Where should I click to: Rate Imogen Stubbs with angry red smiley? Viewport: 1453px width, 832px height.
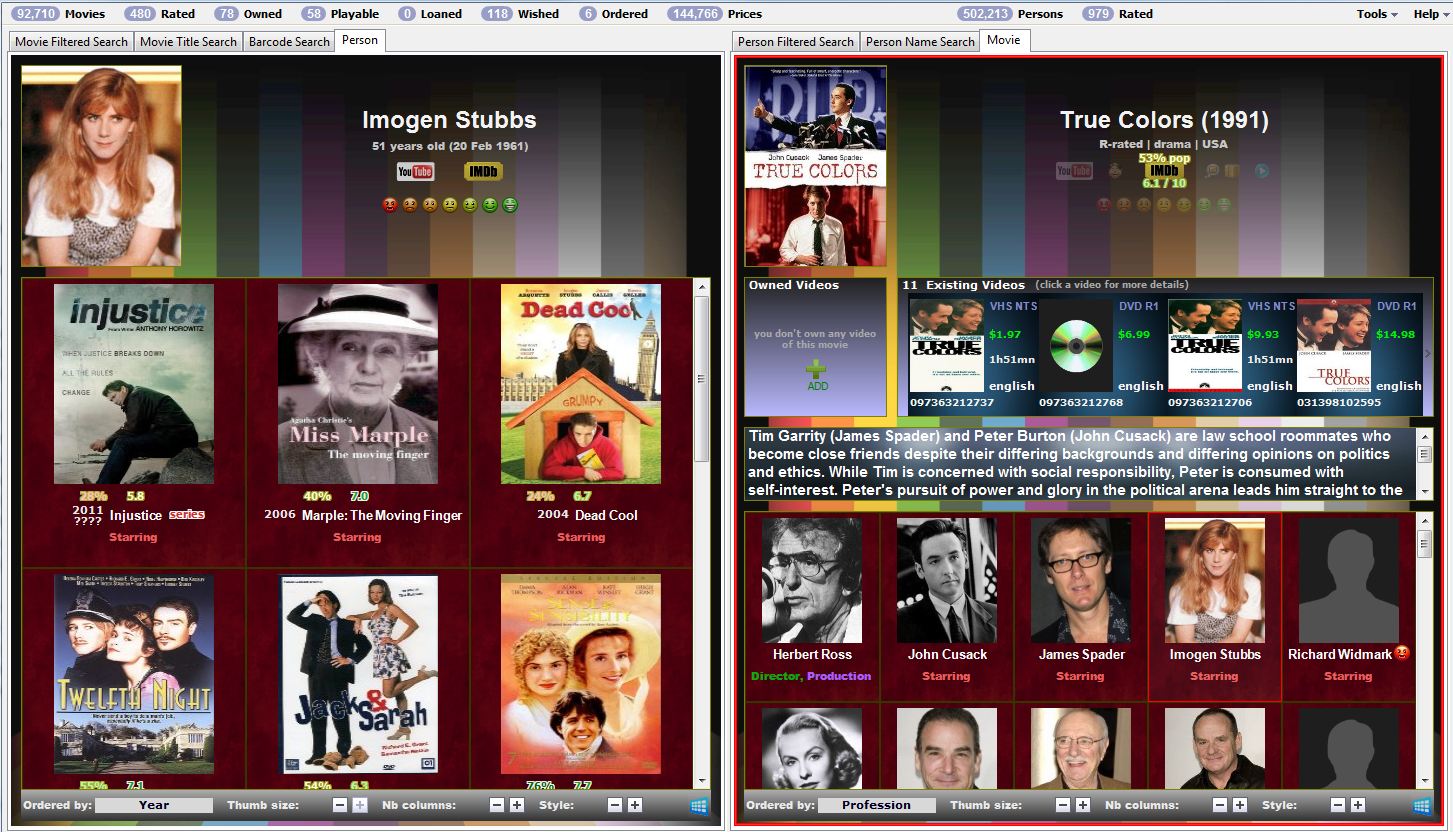pos(390,205)
